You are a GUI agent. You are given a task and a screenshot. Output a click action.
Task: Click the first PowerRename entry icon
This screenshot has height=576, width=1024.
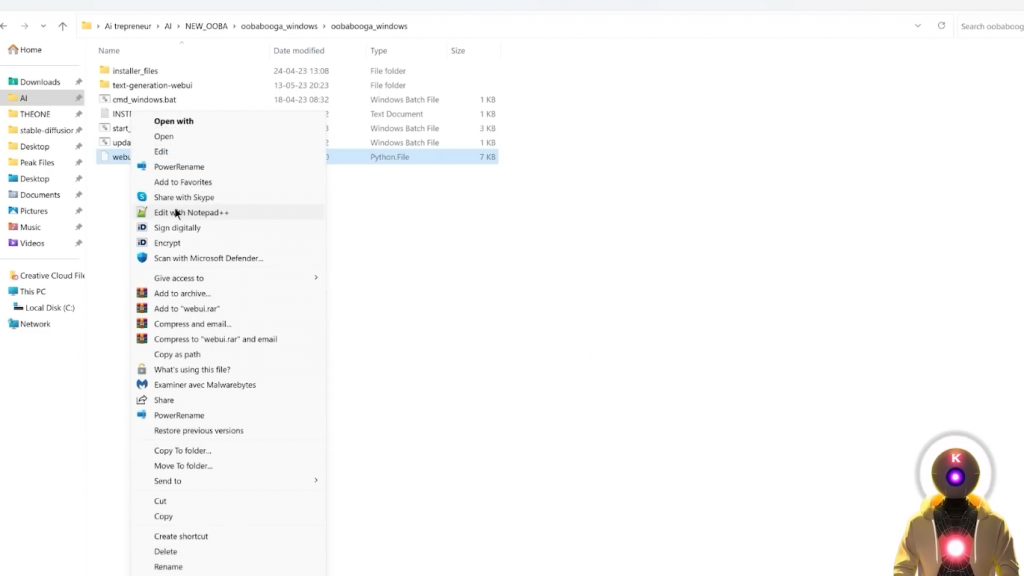[x=142, y=167]
